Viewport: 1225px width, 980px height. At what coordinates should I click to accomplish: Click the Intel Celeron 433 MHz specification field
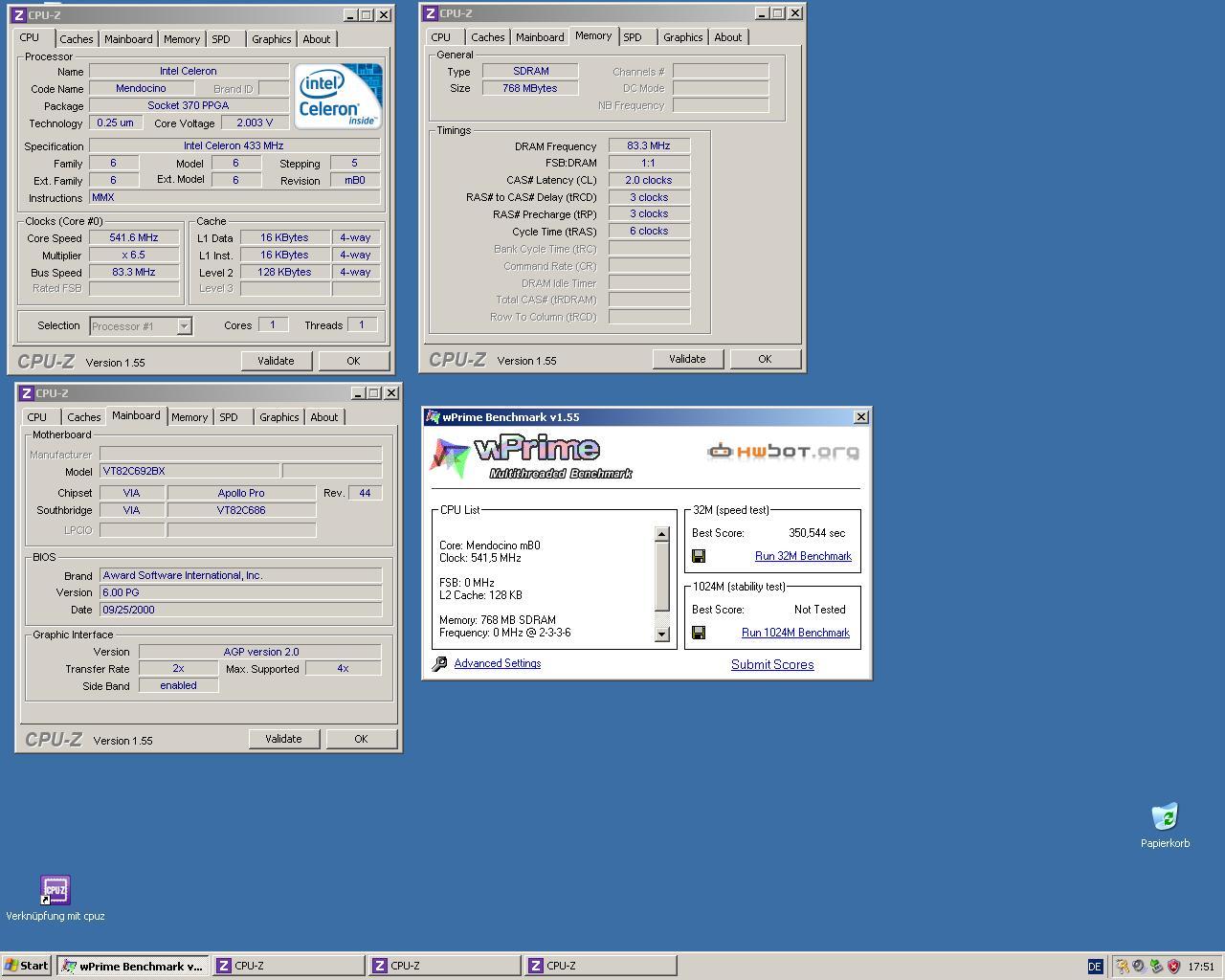click(x=234, y=145)
